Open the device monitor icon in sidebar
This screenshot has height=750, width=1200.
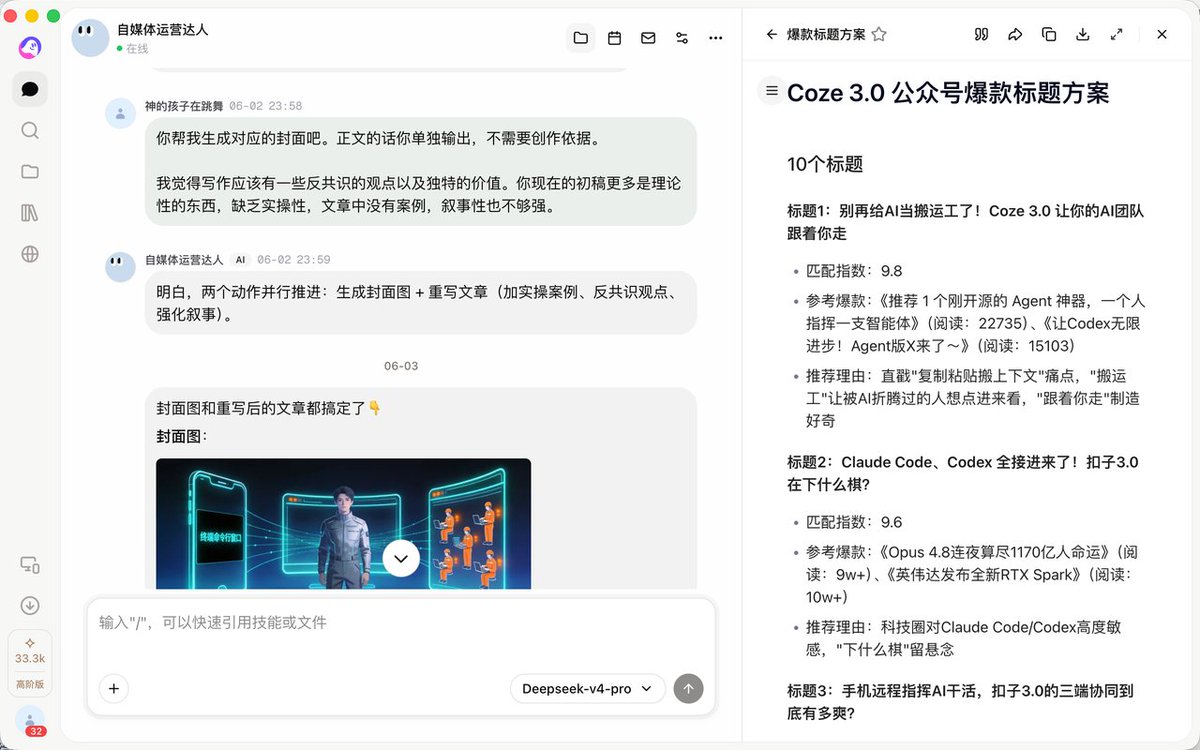click(30, 565)
